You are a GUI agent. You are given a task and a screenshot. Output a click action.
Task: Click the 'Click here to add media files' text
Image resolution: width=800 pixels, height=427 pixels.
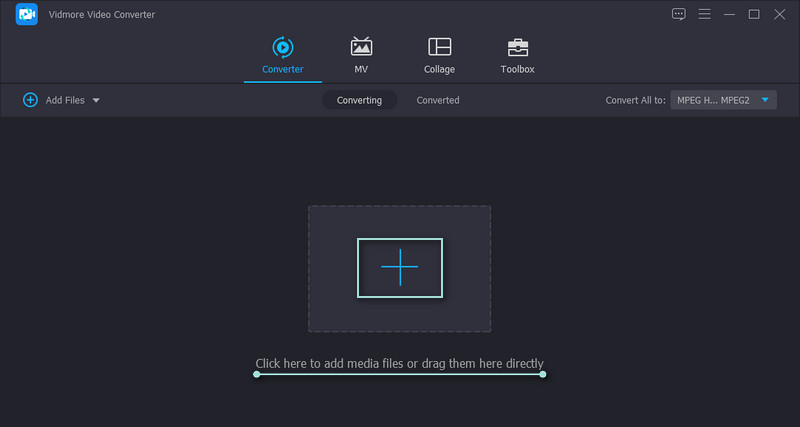[x=399, y=363]
